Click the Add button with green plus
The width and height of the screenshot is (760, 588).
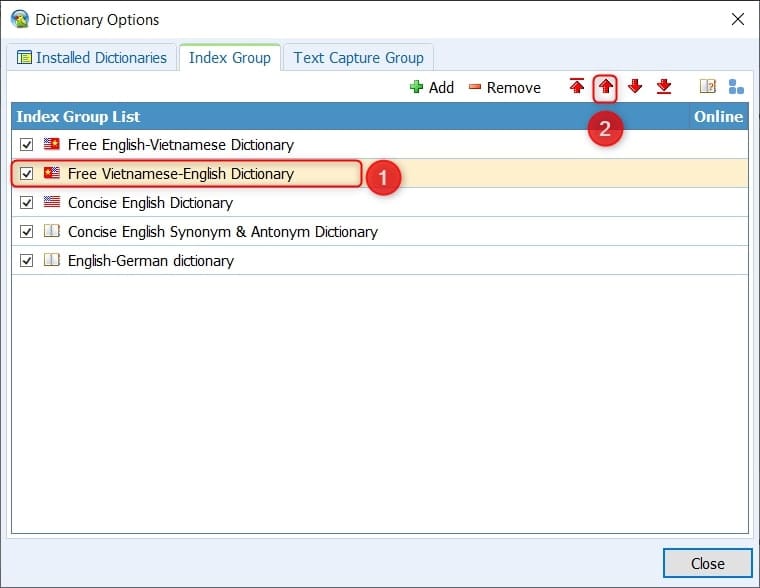click(432, 87)
